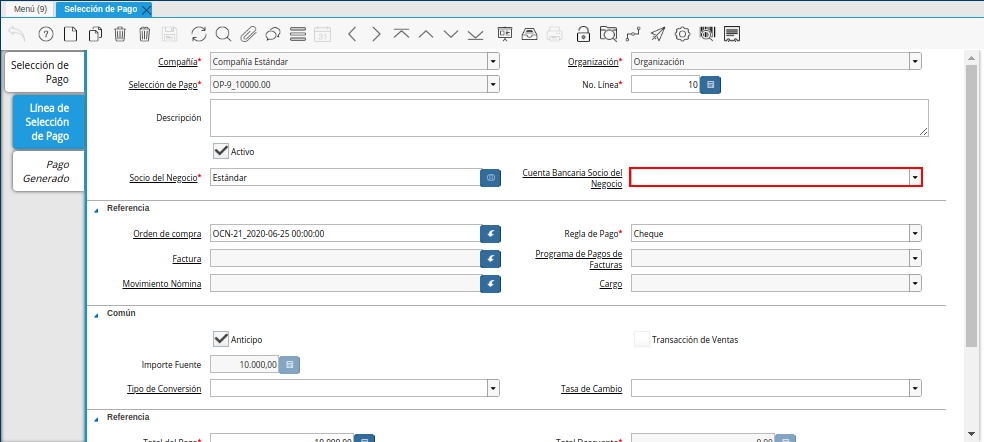
Task: Create a new record with toolbar icon
Action: click(x=70, y=34)
